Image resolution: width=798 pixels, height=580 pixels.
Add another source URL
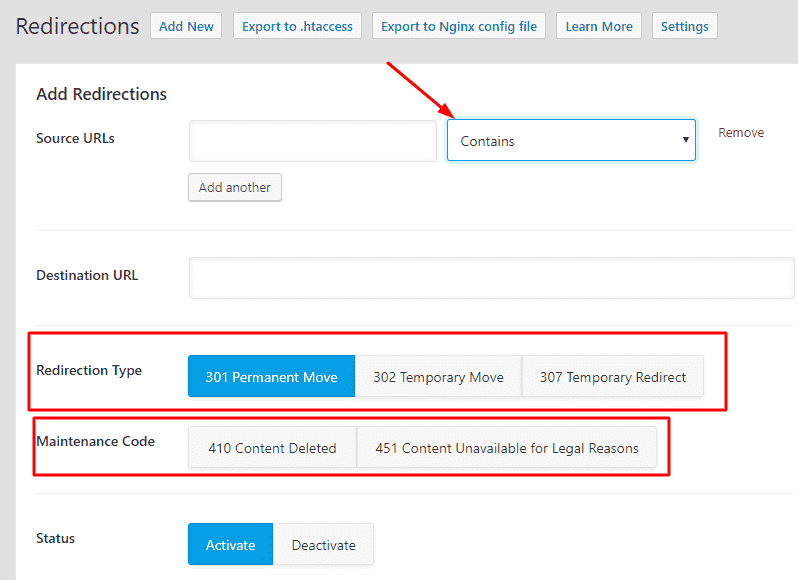pyautogui.click(x=235, y=187)
